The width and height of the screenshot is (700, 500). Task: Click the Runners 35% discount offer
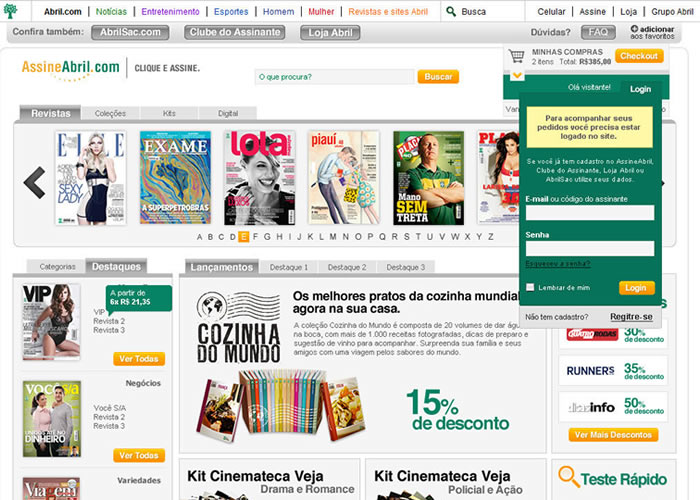pos(613,370)
